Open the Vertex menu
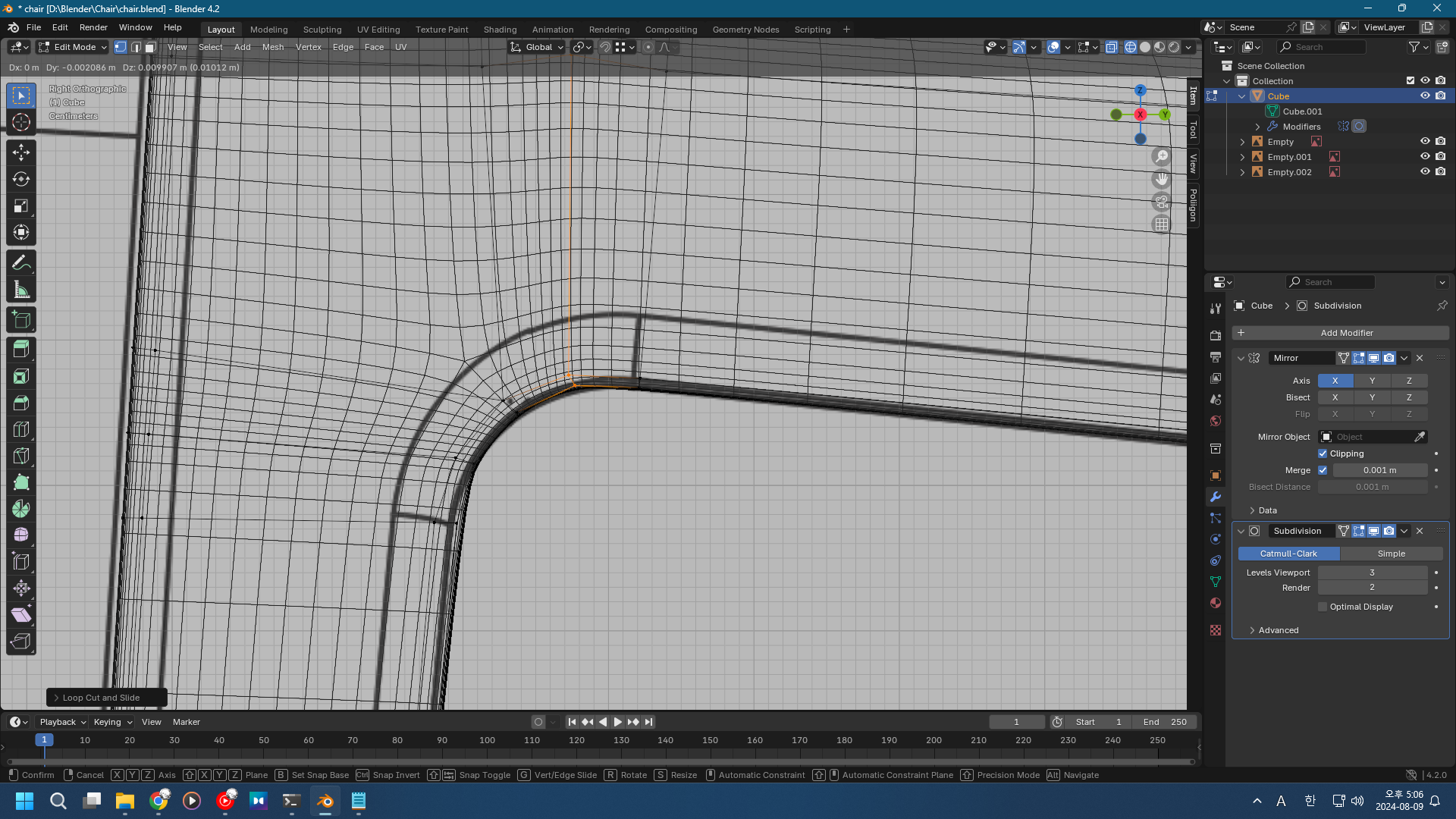1456x819 pixels. (309, 47)
